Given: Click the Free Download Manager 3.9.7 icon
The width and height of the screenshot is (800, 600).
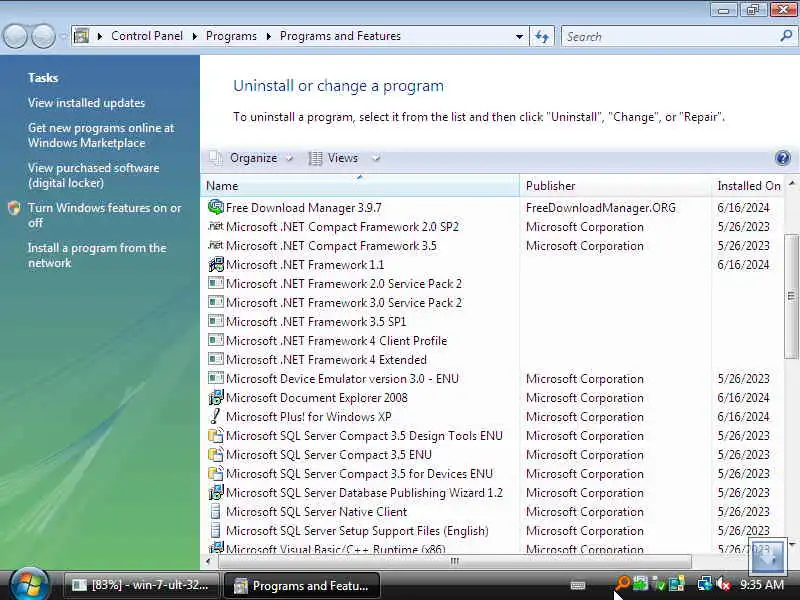Looking at the screenshot, I should (x=216, y=207).
